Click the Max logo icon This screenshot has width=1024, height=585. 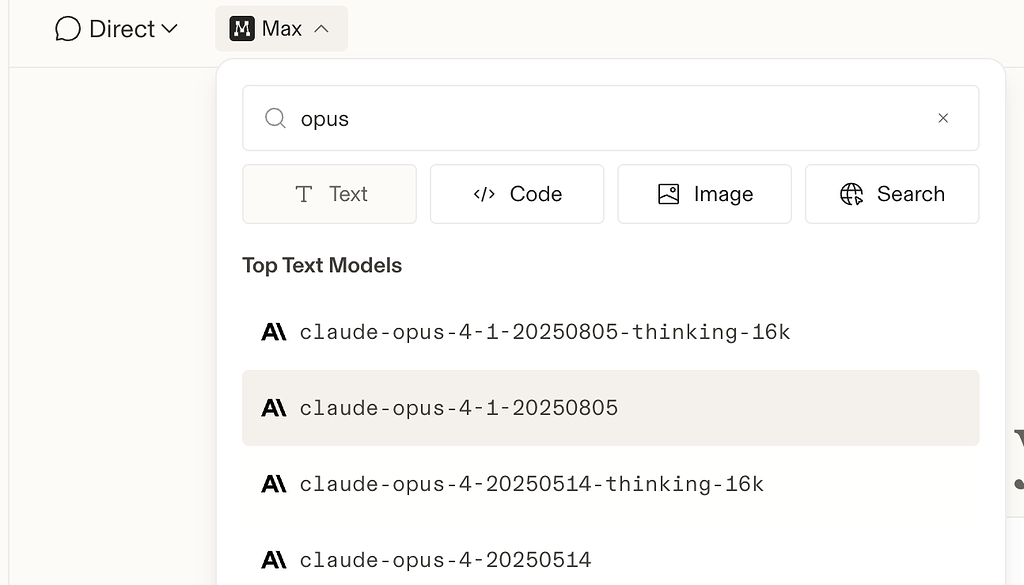[x=242, y=29]
